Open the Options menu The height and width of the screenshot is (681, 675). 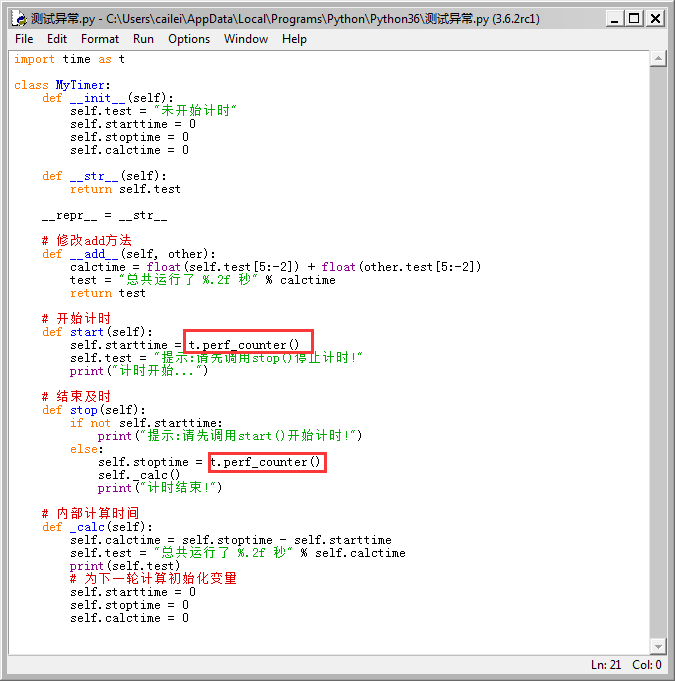click(189, 39)
